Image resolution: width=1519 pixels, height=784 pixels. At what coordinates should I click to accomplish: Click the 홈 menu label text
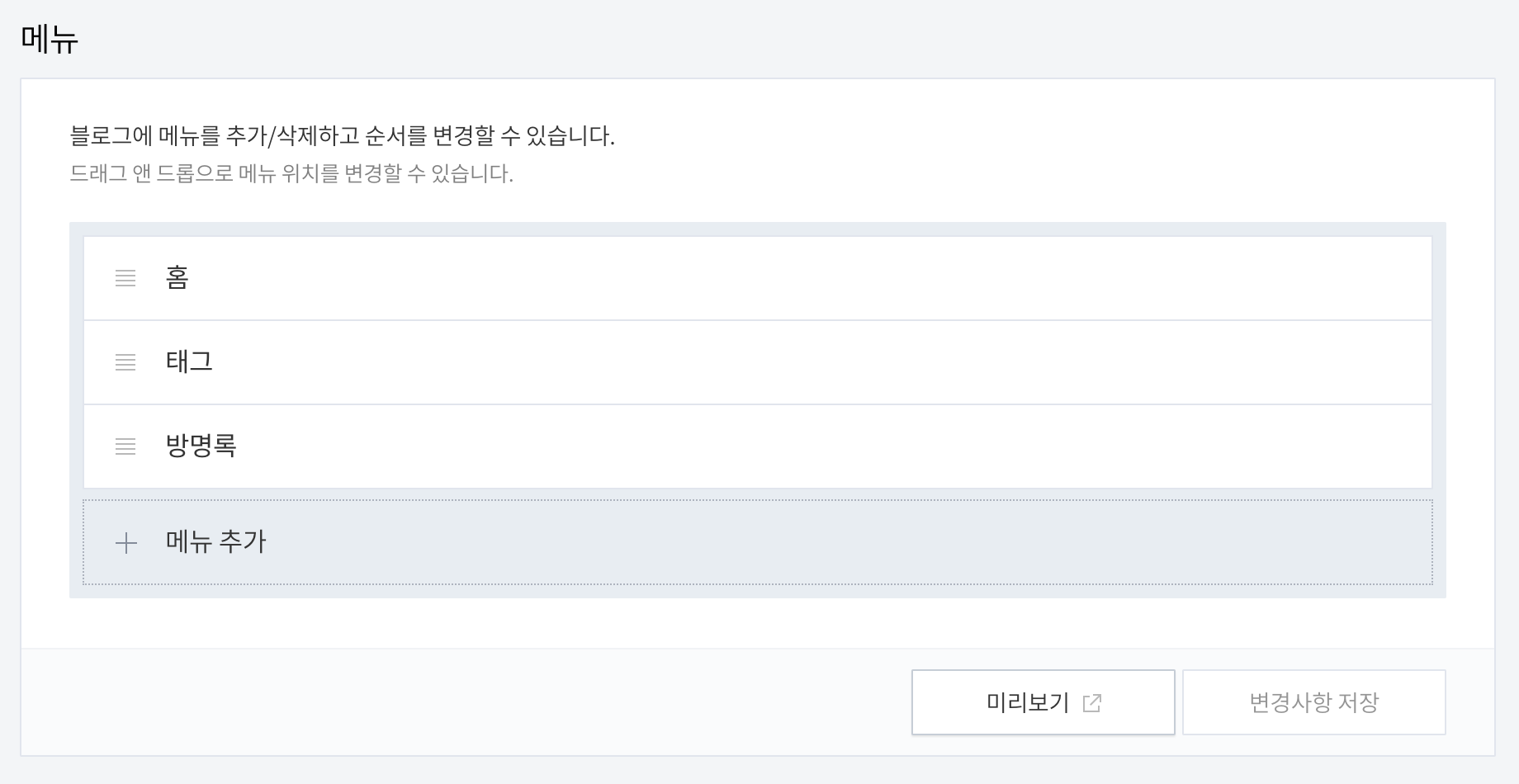[177, 278]
